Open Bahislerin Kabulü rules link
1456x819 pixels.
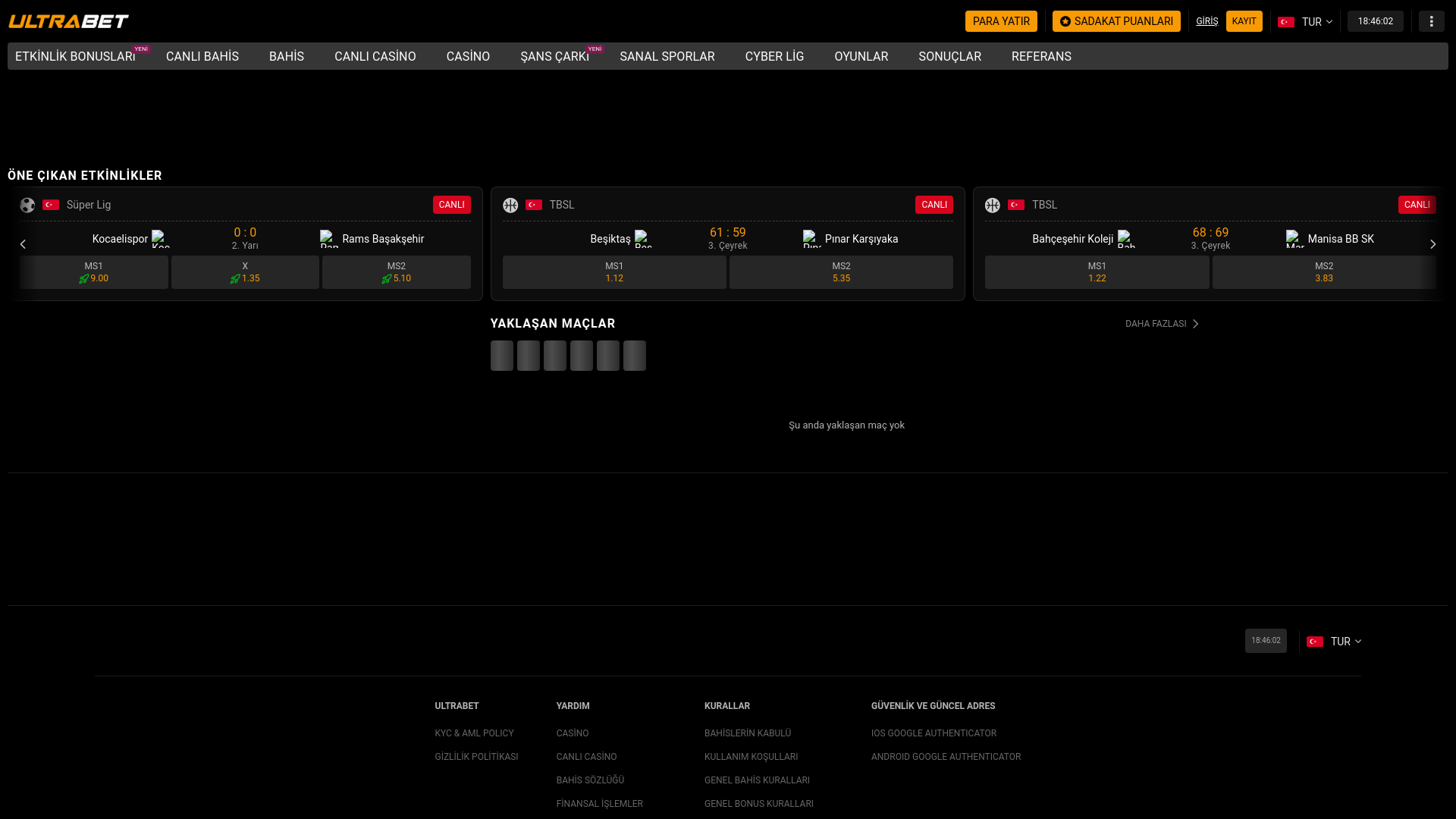tap(748, 733)
